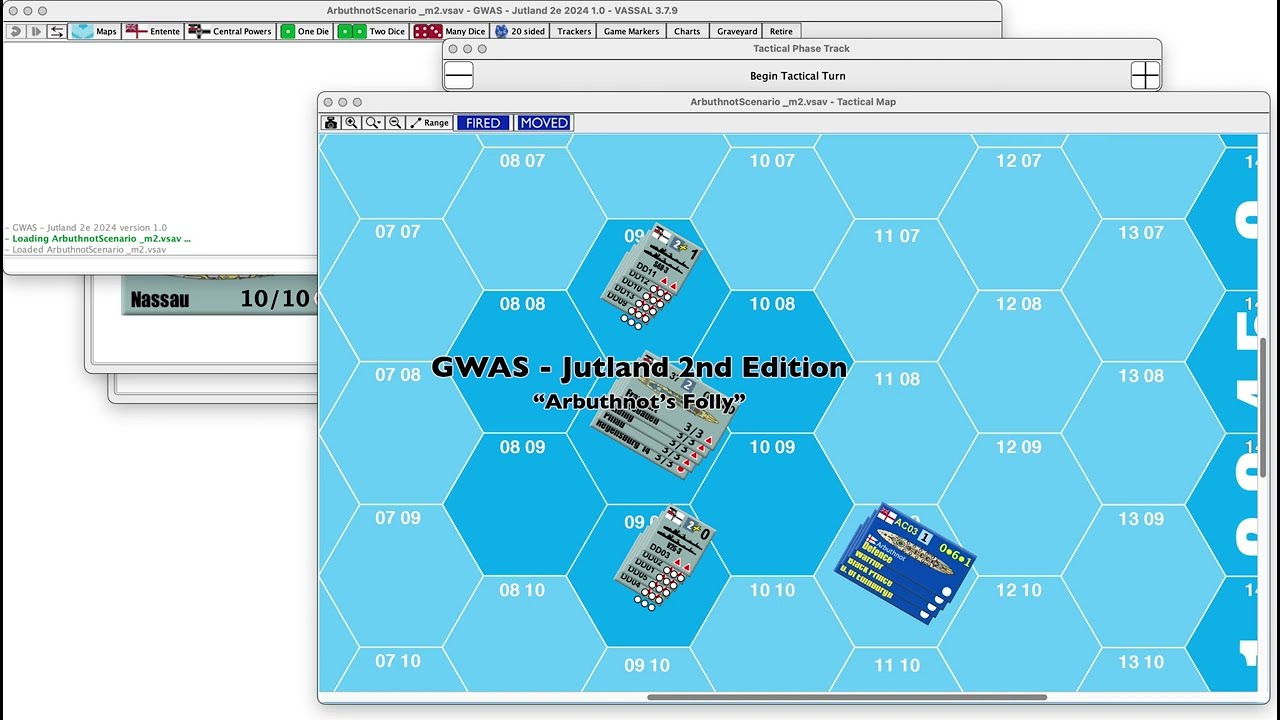Click the Tactical Map vertical scrollbar
The height and width of the screenshot is (720, 1280).
(x=1264, y=408)
